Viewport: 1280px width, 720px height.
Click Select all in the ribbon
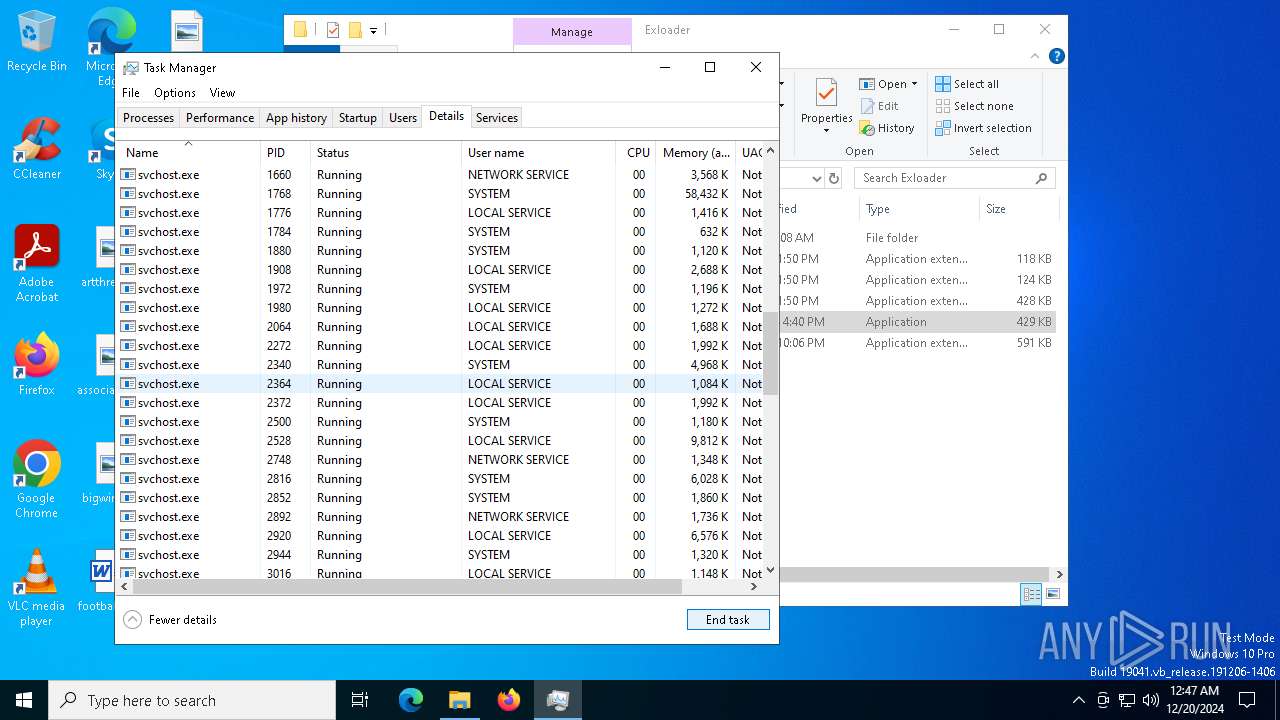tap(966, 84)
